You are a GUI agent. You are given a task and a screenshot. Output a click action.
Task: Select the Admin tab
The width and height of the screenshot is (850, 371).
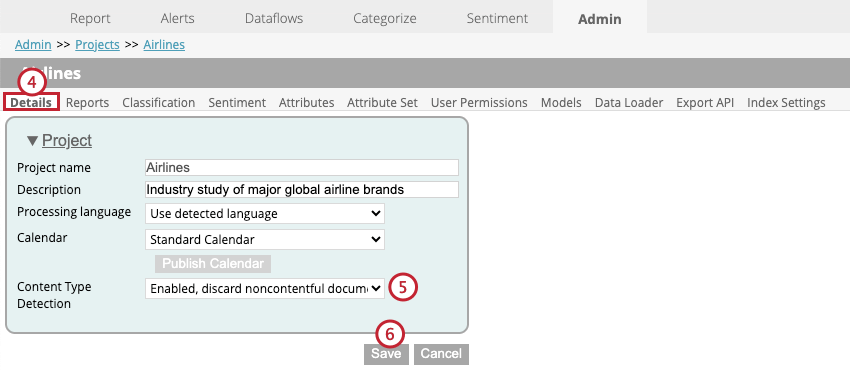point(600,18)
